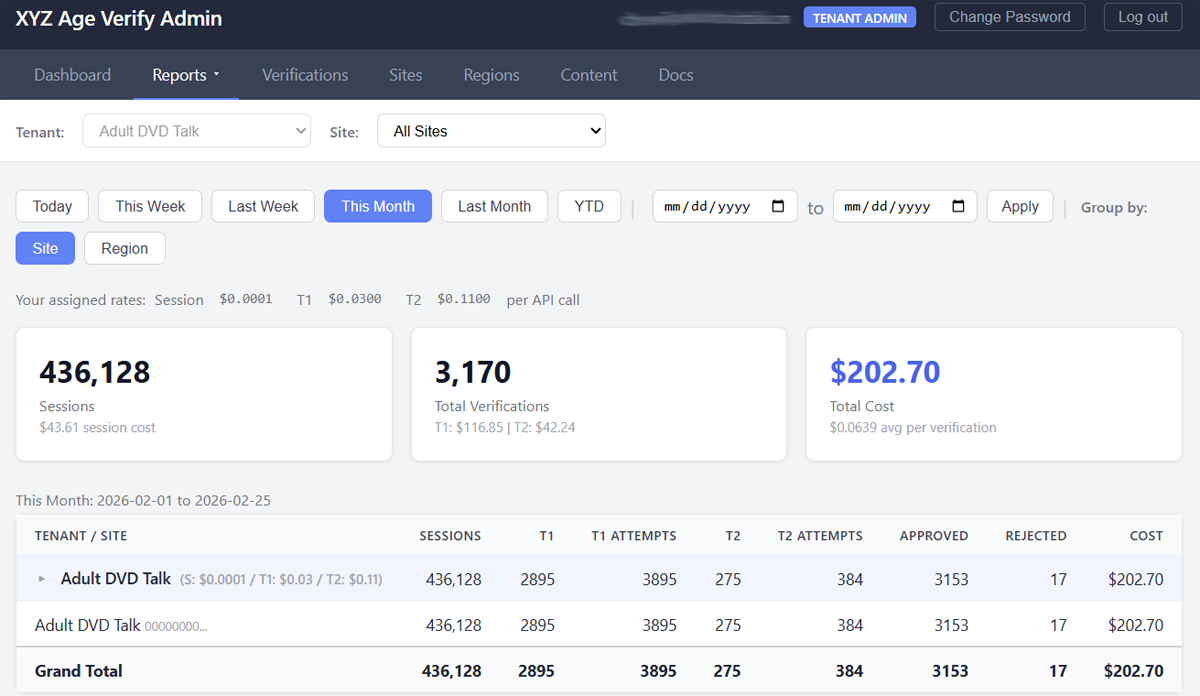Navigate to the Regions tab

(491, 75)
